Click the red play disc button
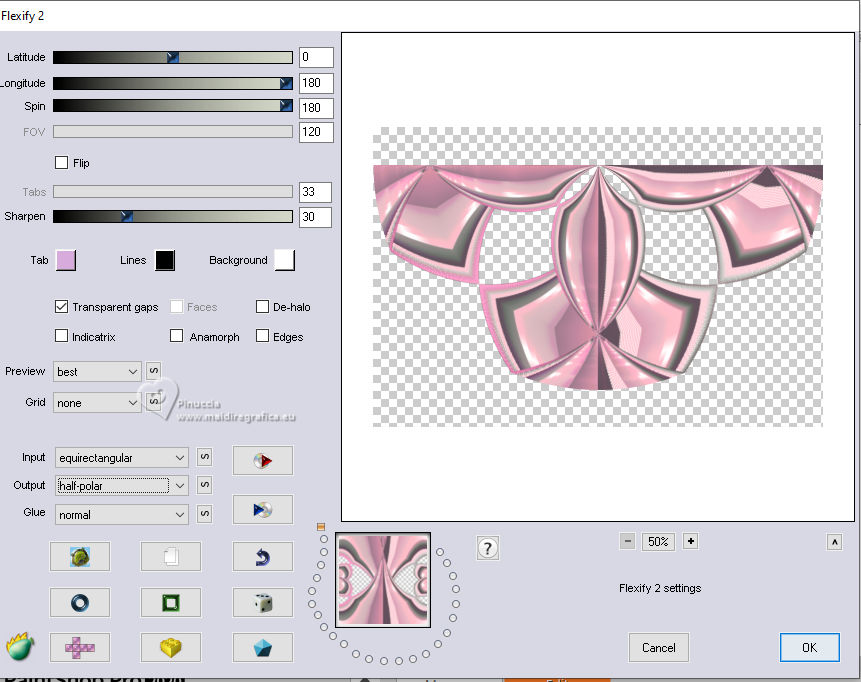Viewport: 861px width, 682px height. tap(262, 460)
